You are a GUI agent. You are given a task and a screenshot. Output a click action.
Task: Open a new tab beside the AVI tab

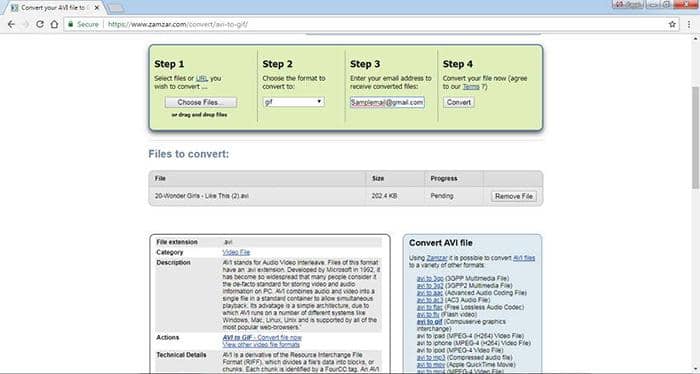[116, 8]
